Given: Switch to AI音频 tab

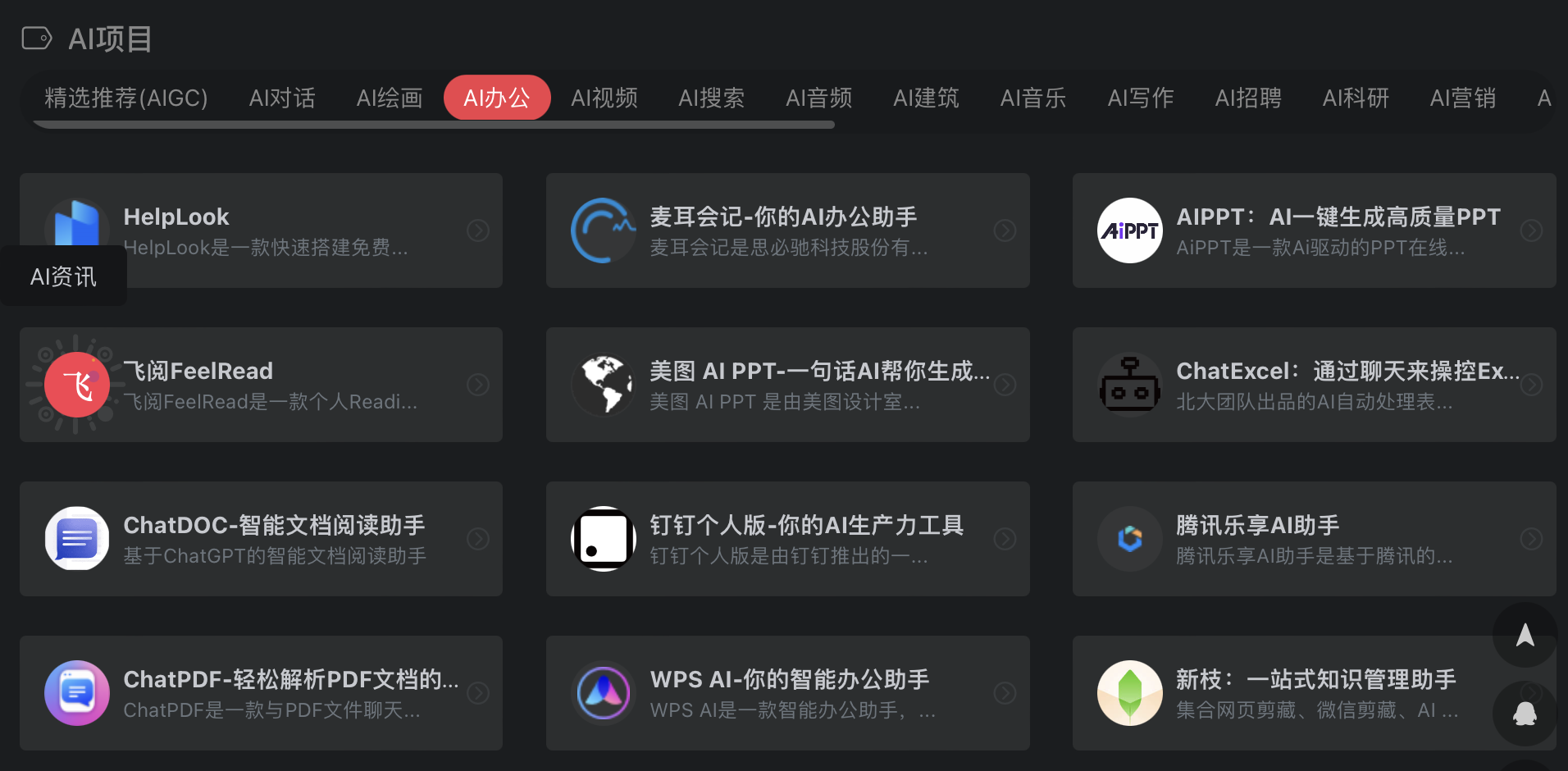Looking at the screenshot, I should [819, 98].
